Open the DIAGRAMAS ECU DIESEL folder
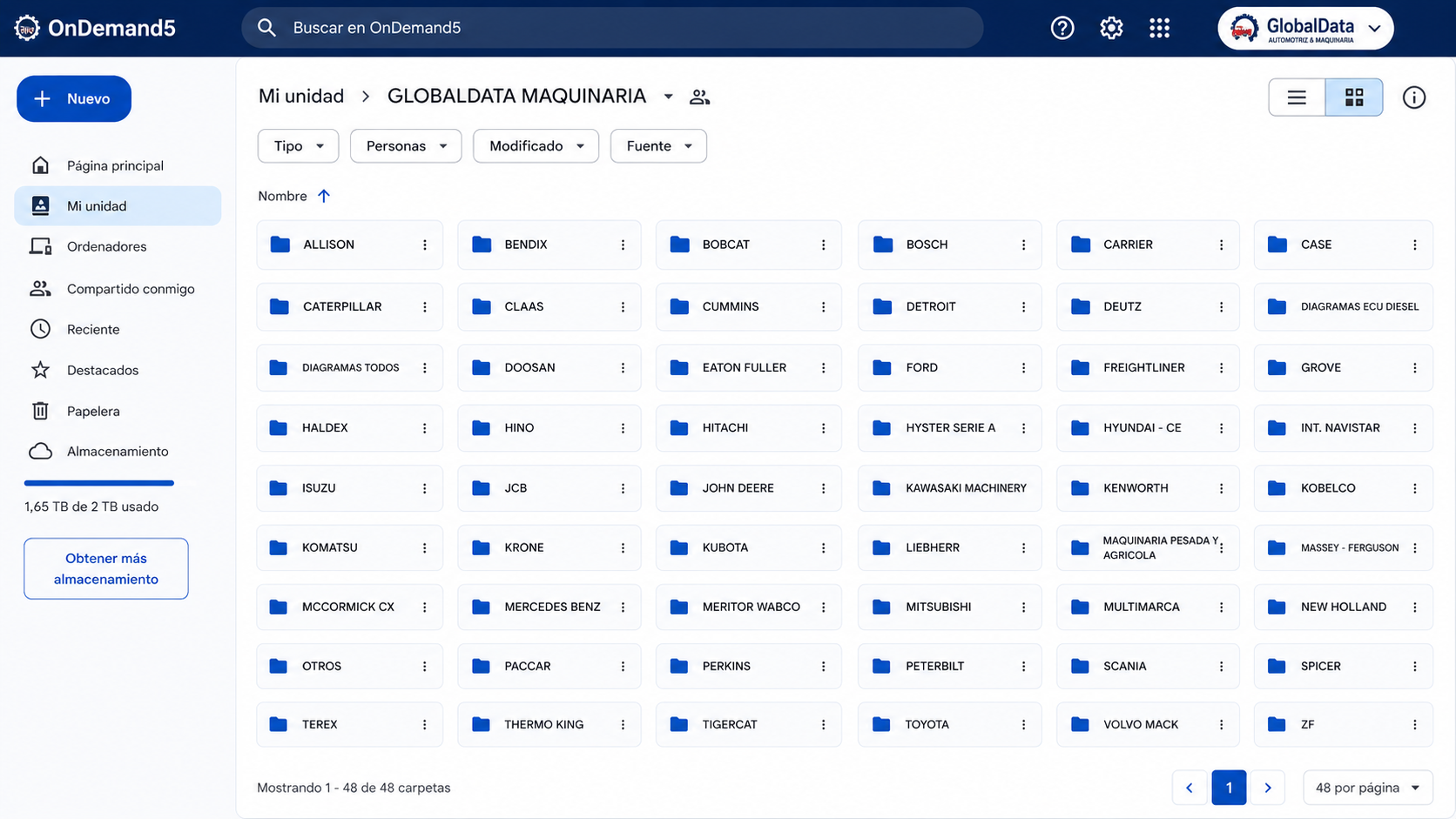The height and width of the screenshot is (819, 1456). point(1343,306)
